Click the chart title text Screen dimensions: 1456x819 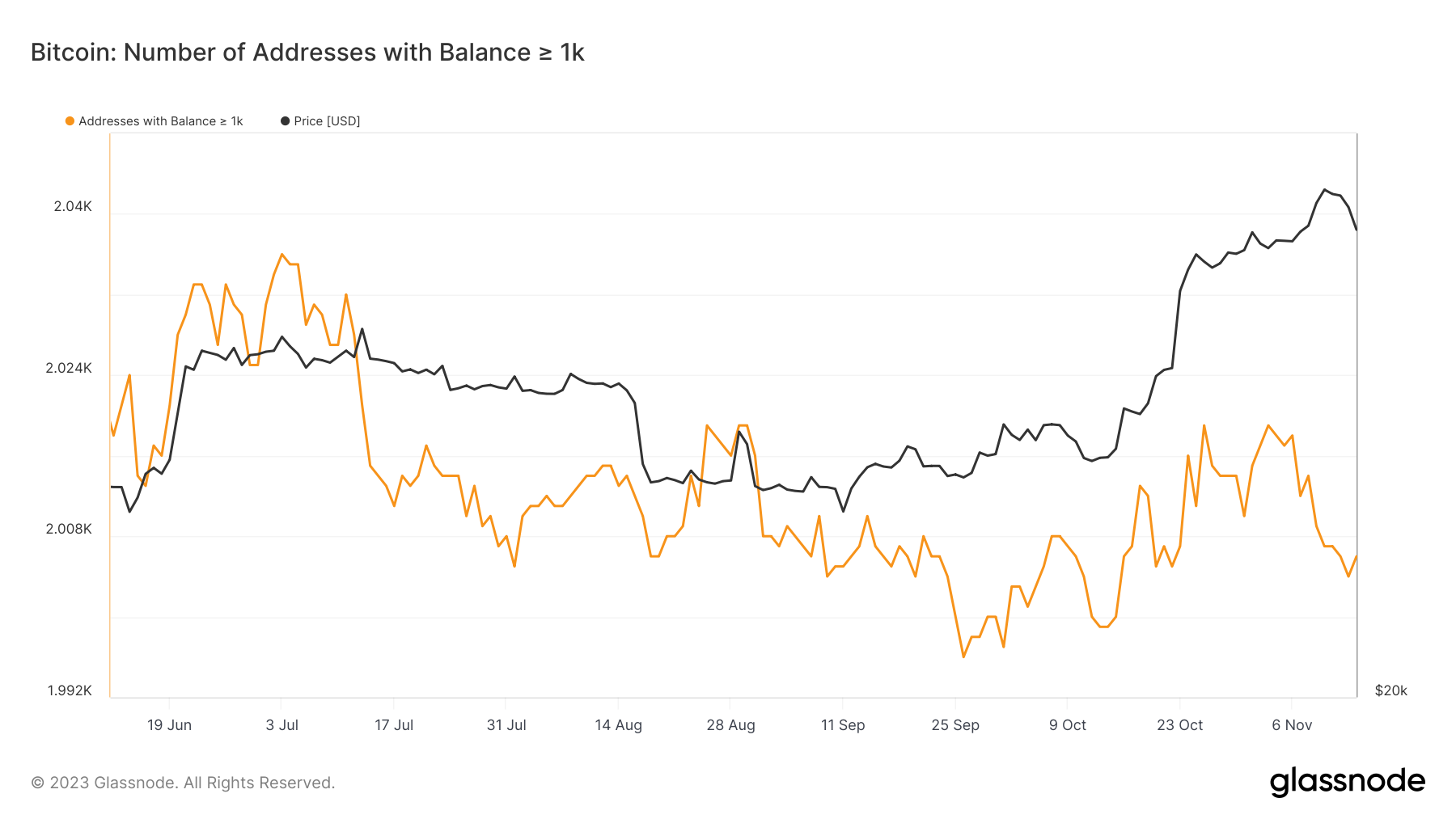coord(307,53)
